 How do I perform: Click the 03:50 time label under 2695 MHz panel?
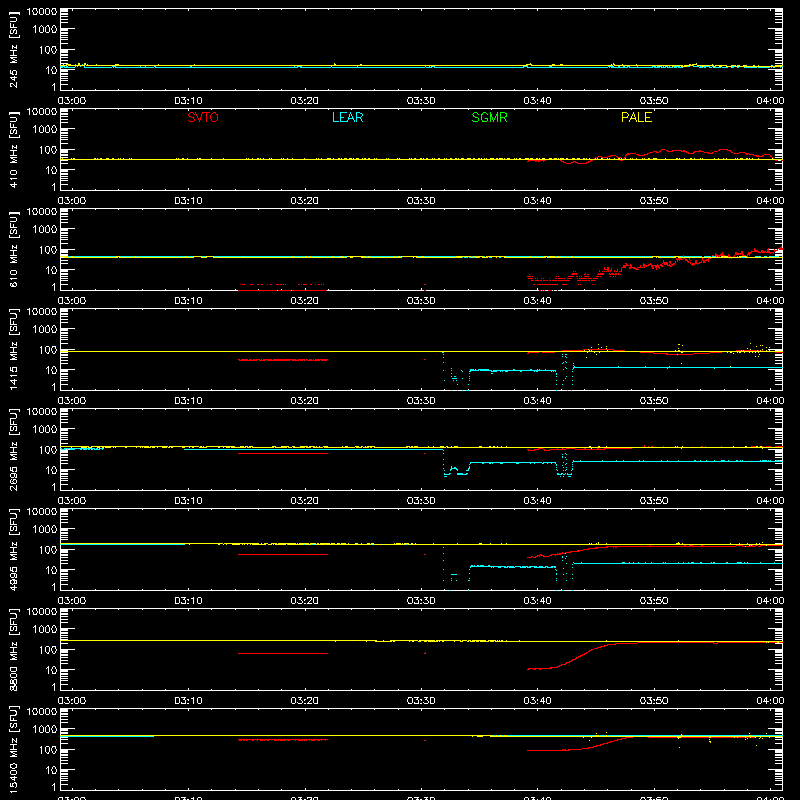click(654, 501)
